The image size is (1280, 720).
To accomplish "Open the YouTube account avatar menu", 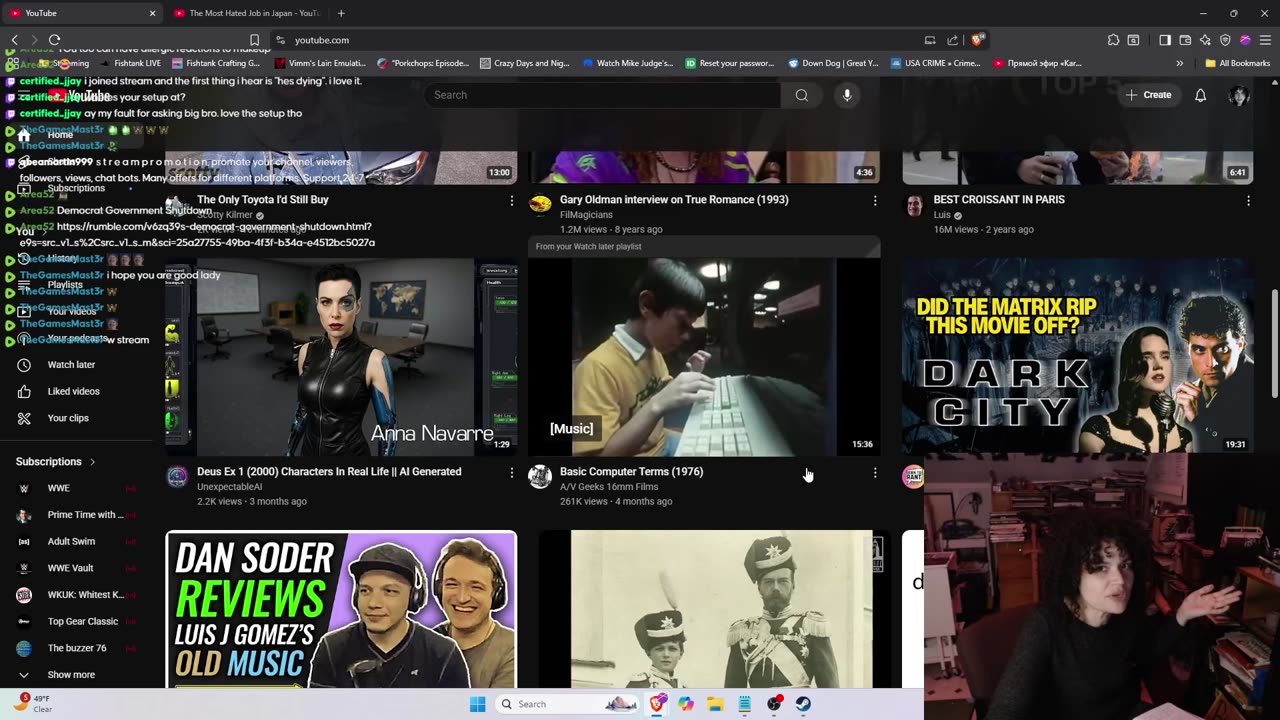I will tap(1239, 95).
